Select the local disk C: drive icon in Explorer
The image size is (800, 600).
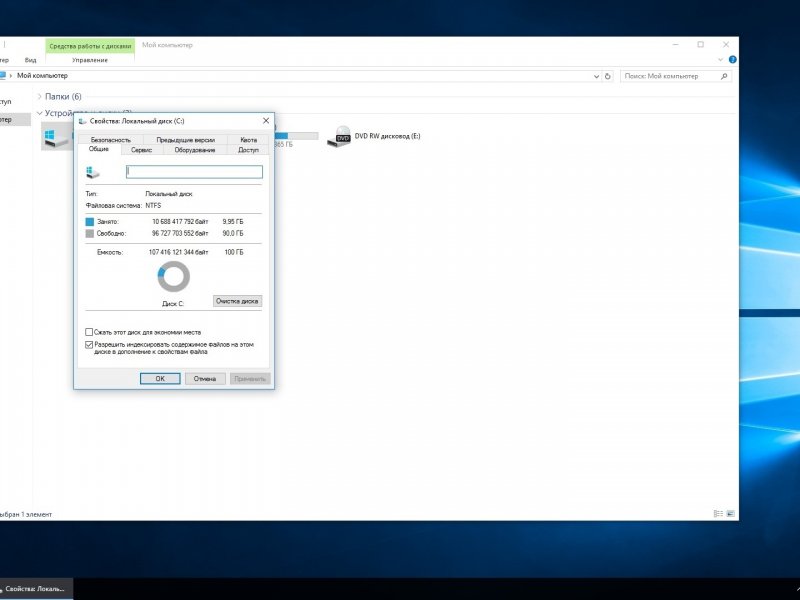55,138
